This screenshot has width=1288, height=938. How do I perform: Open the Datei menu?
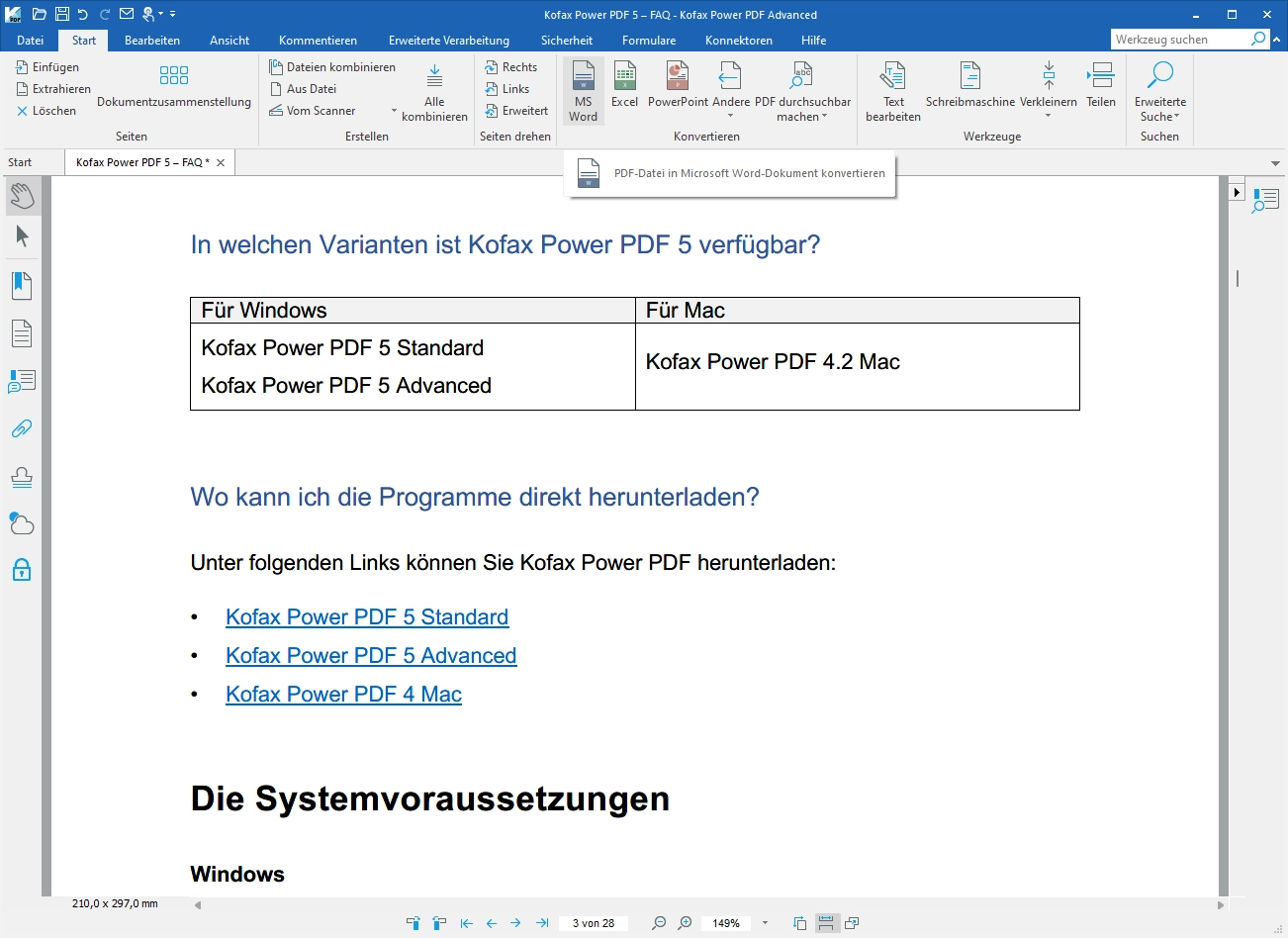(x=31, y=41)
